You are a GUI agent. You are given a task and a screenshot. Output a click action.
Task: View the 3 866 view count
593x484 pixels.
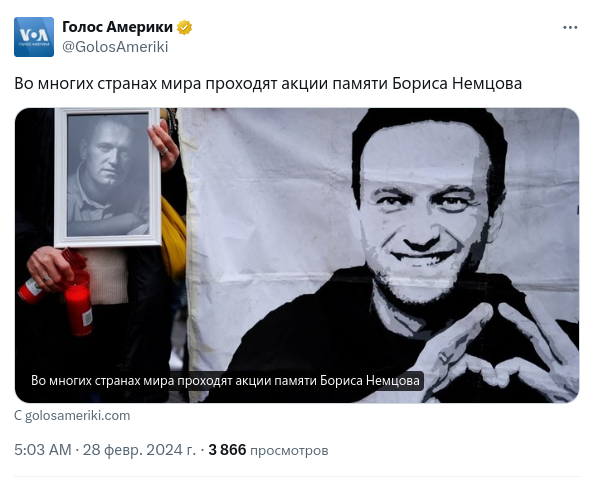point(227,450)
